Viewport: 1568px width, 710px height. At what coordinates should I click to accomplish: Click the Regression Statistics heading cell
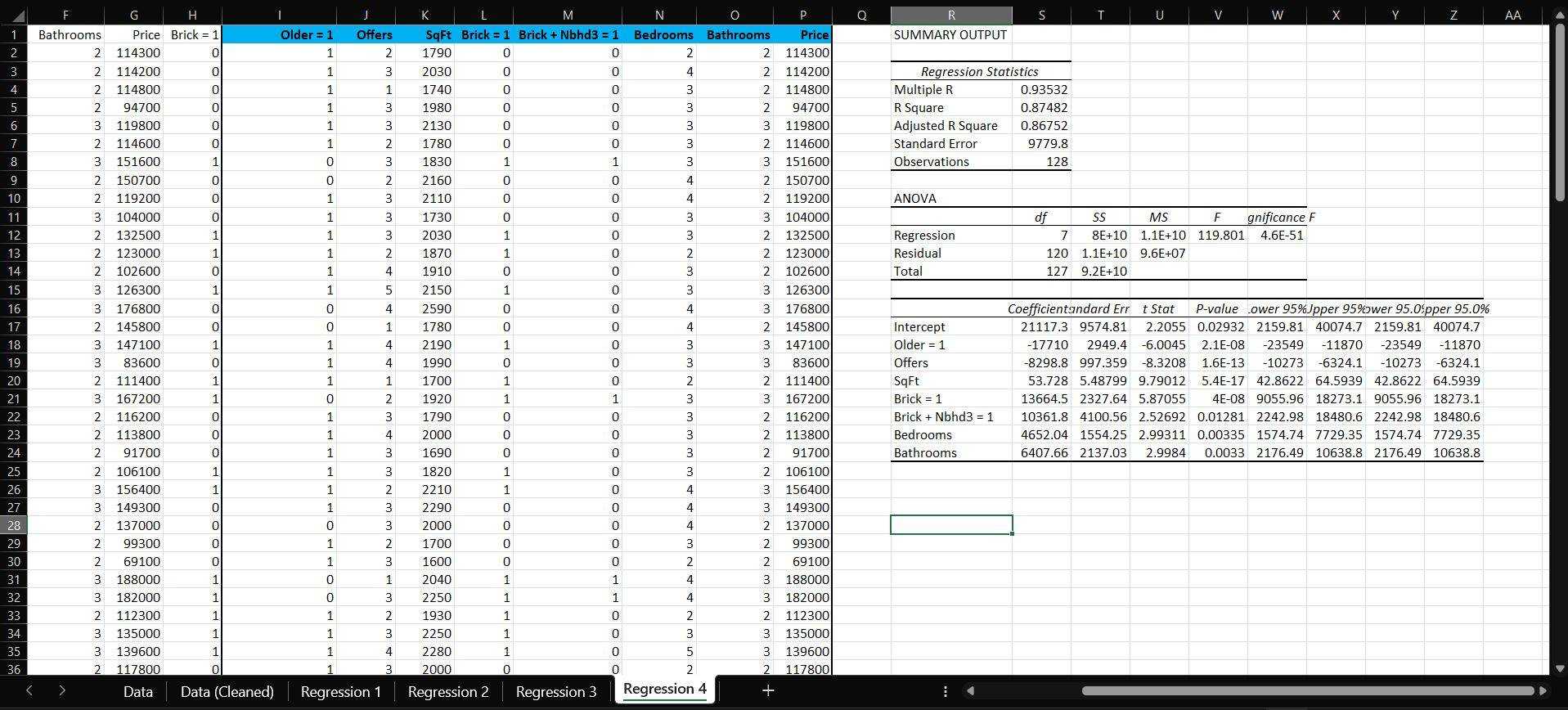pos(980,71)
